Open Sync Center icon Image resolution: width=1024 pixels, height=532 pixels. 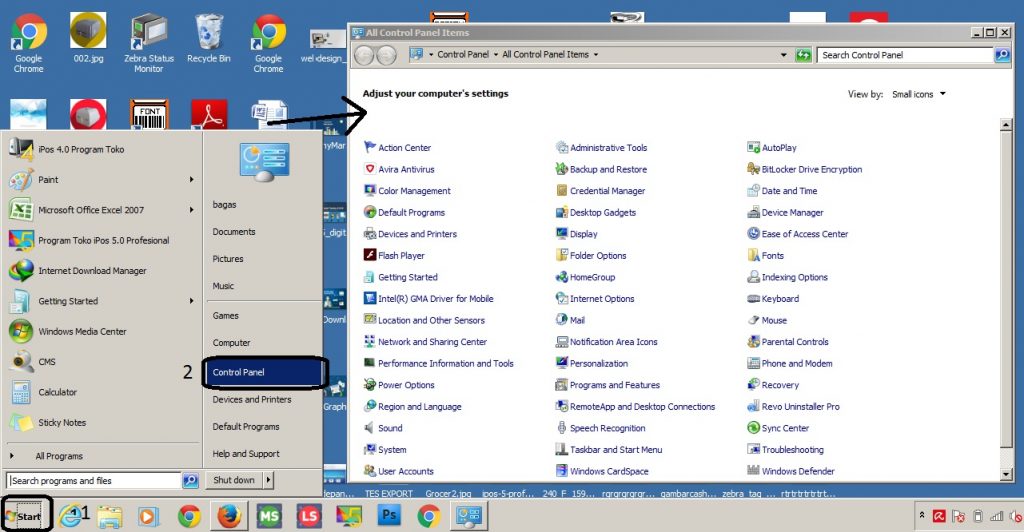click(754, 428)
